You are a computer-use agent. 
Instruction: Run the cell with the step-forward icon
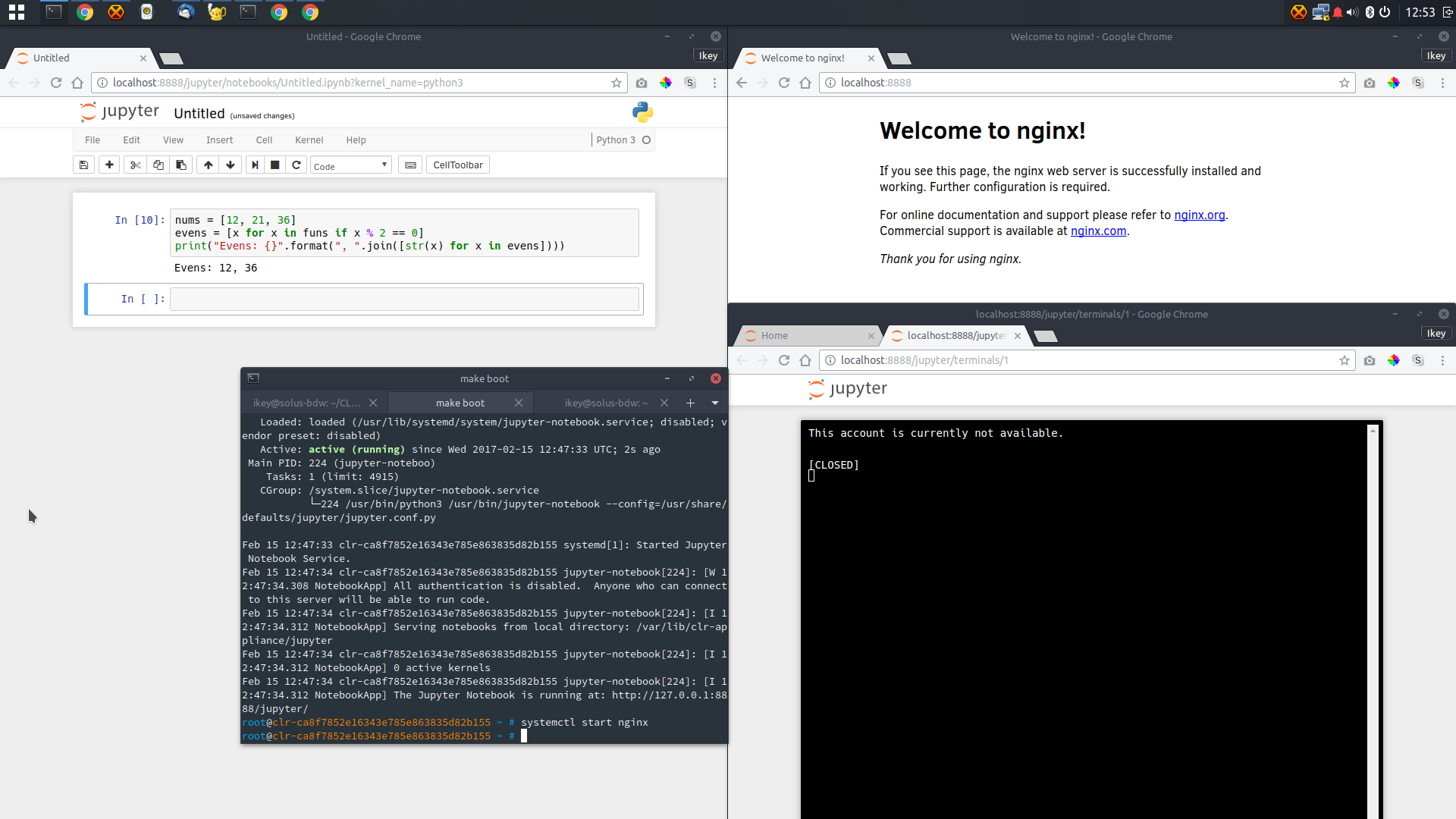[255, 165]
